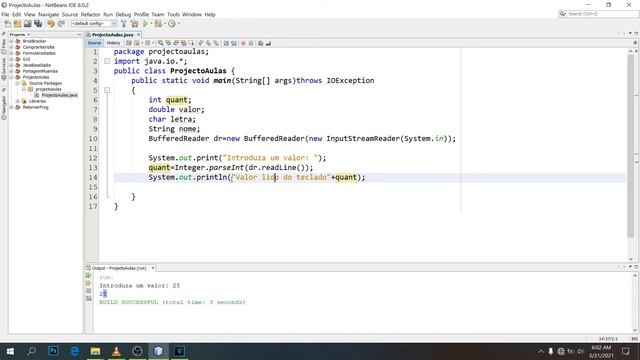The width and height of the screenshot is (640, 360).
Task: Open the Debug Project dropdown arrow
Action: pos(164,24)
